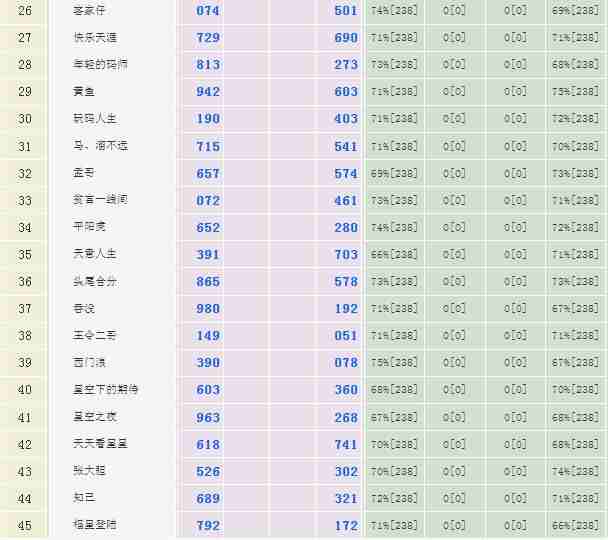
Task: Click the 192 value in row 37
Action: click(345, 309)
